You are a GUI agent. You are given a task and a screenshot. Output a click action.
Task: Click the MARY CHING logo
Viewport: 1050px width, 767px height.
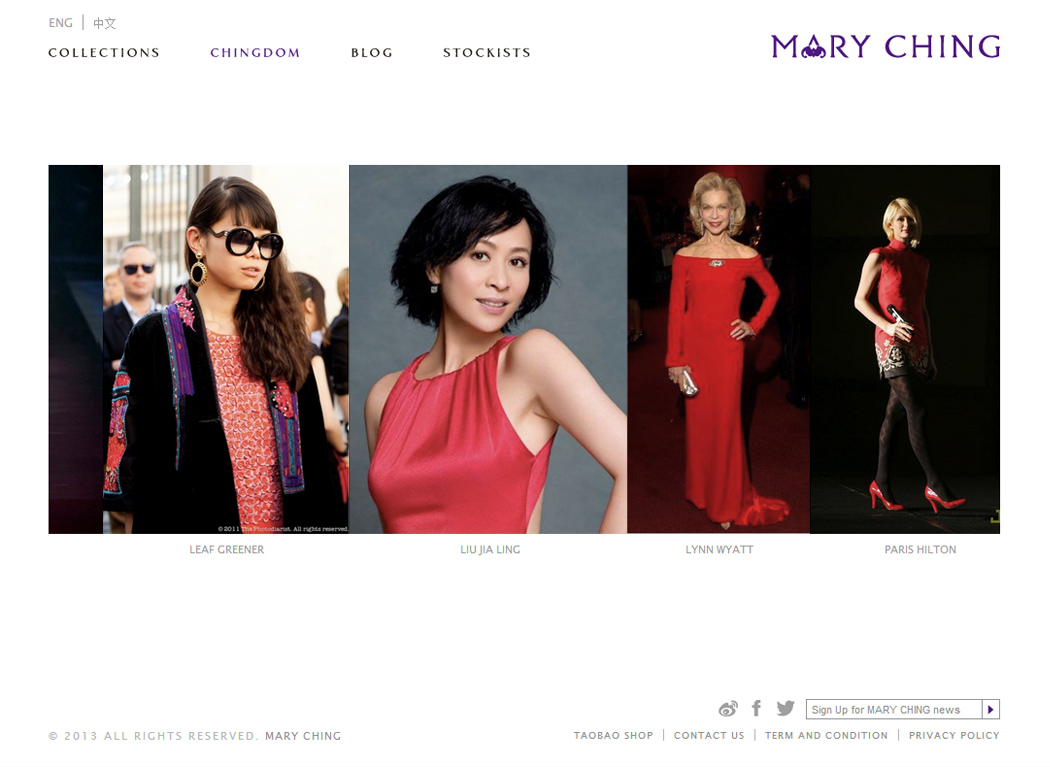pyautogui.click(x=885, y=46)
